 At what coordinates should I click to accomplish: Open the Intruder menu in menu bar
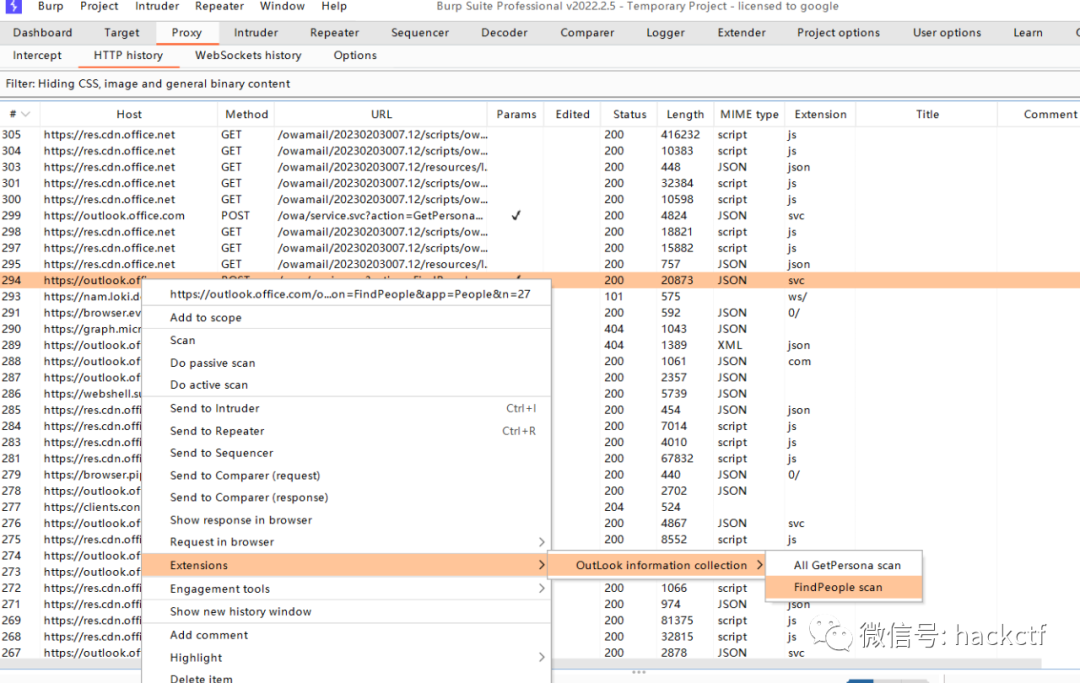click(157, 6)
